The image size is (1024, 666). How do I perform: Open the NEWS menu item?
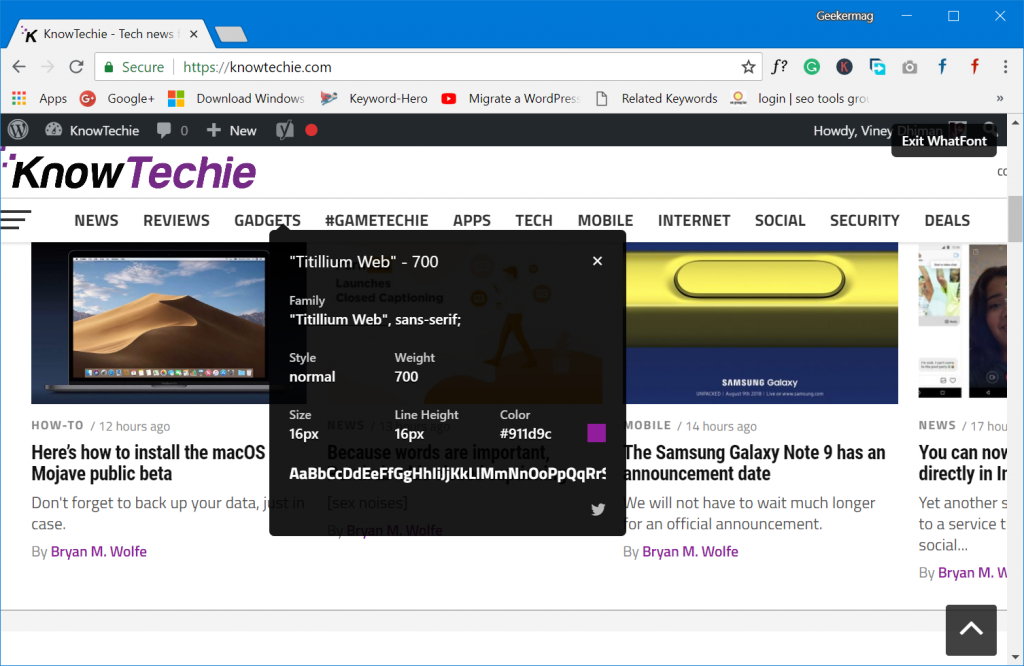point(96,221)
